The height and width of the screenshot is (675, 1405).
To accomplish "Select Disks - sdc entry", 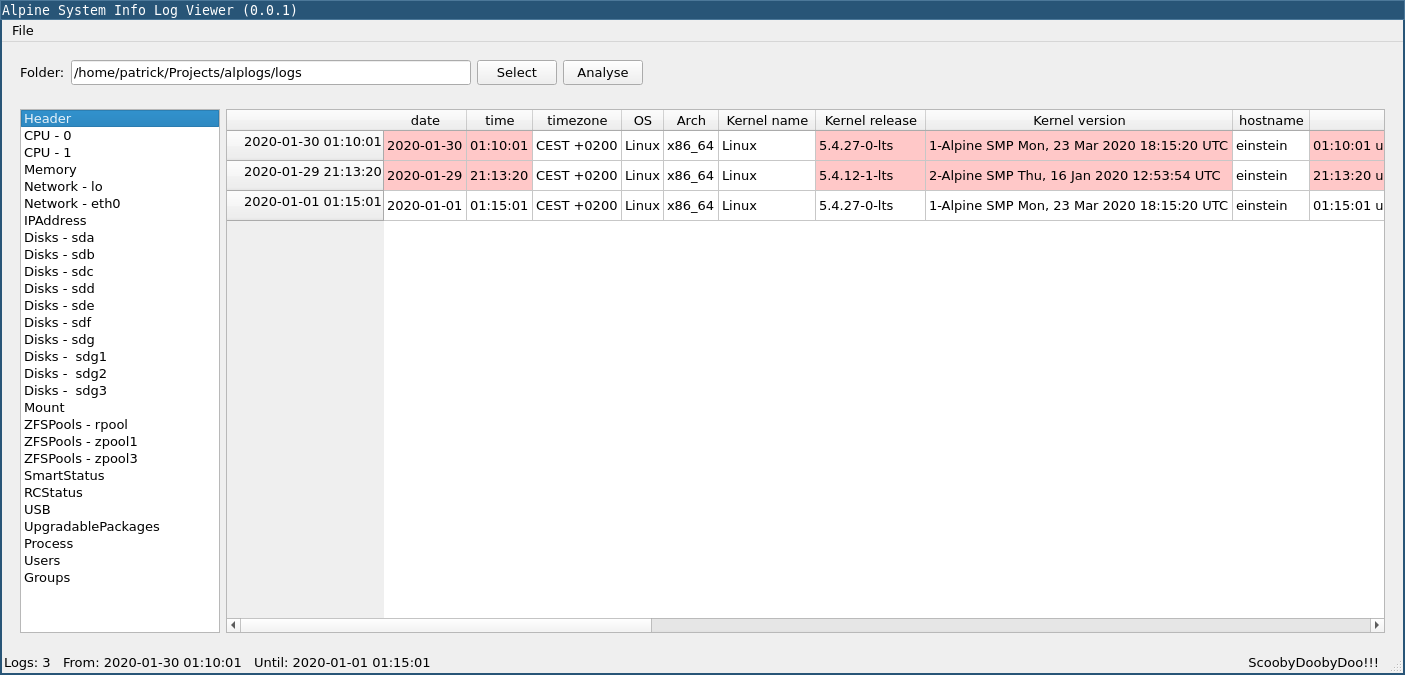I will coord(120,272).
